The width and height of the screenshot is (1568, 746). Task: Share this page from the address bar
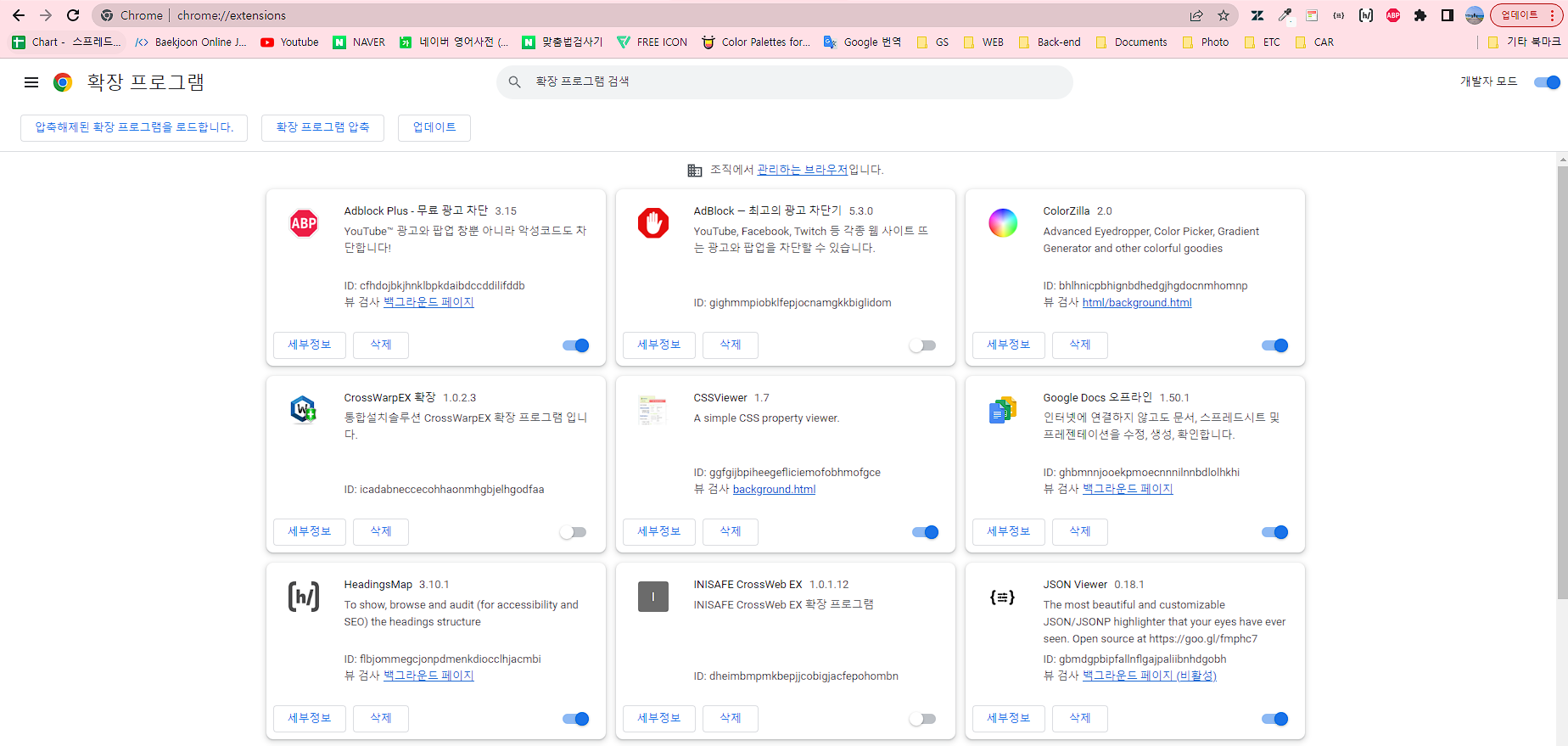[1196, 15]
